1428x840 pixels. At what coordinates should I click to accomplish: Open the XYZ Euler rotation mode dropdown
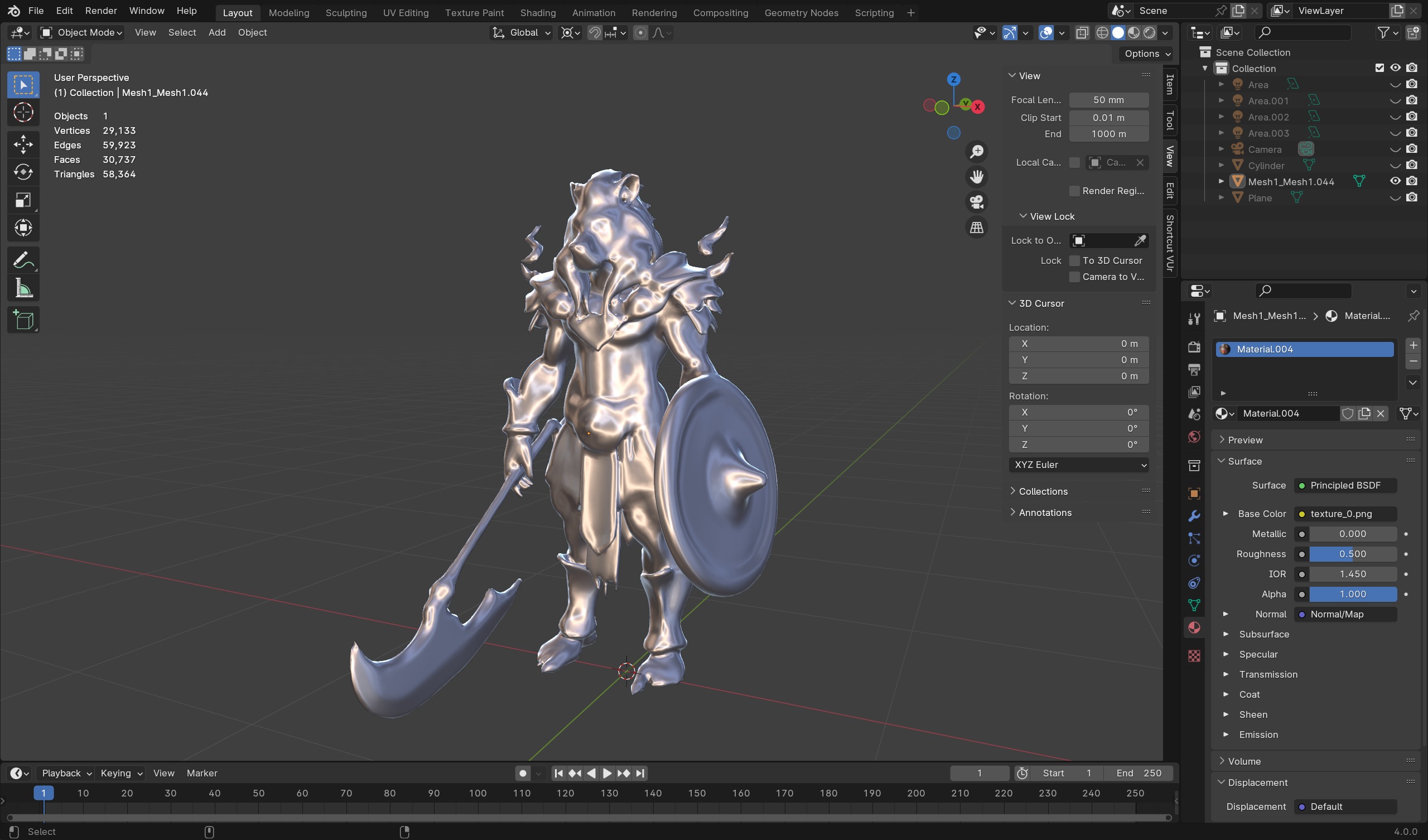tap(1078, 465)
